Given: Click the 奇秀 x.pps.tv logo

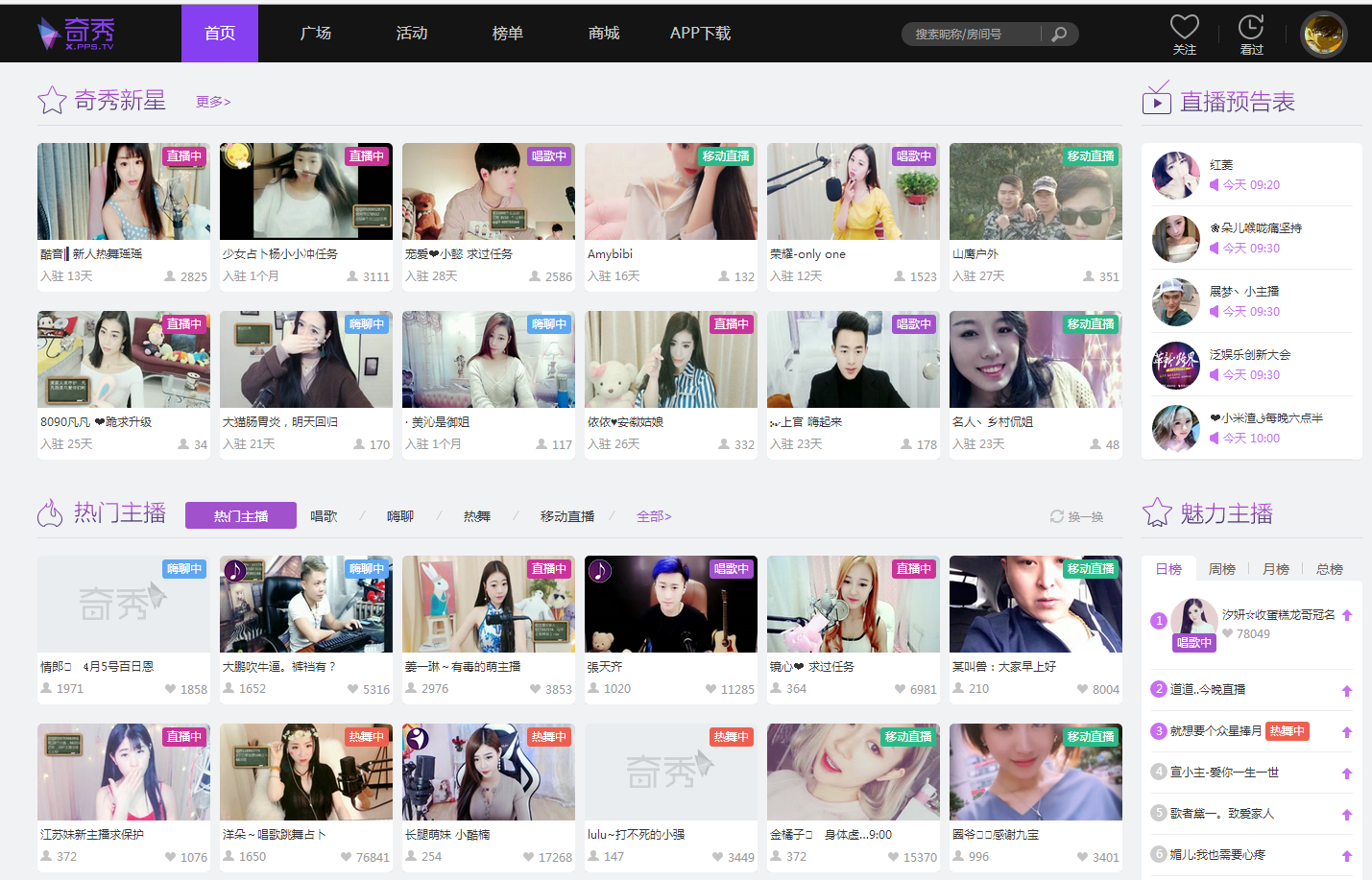Looking at the screenshot, I should tap(77, 34).
